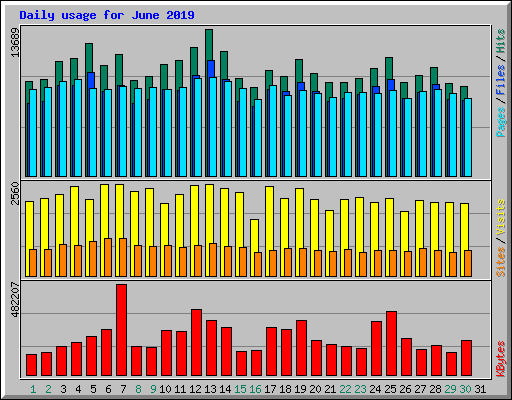Click the 'Files' legend label
Image resolution: width=512 pixels, height=400 pixels.
coord(501,79)
